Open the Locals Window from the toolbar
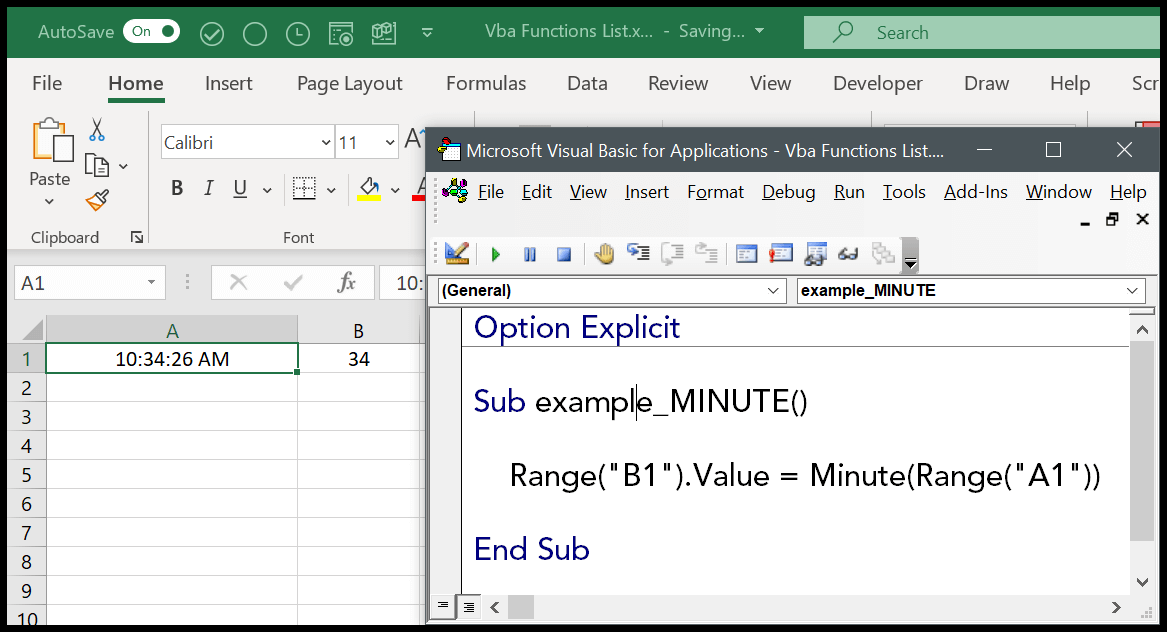This screenshot has width=1167, height=632. click(x=749, y=253)
